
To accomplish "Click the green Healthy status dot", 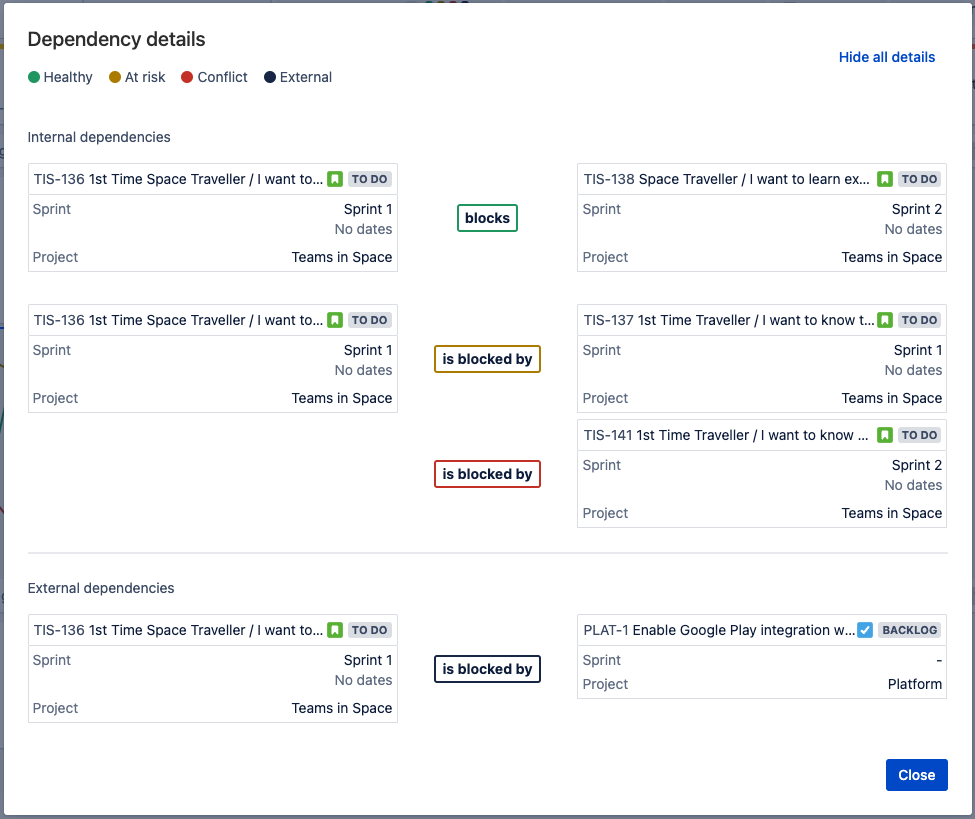I will pyautogui.click(x=33, y=77).
